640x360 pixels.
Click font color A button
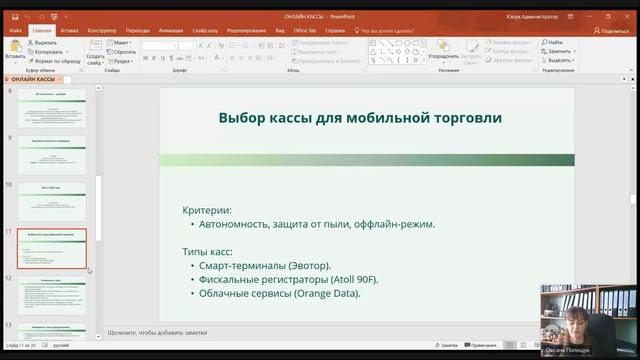tap(217, 58)
